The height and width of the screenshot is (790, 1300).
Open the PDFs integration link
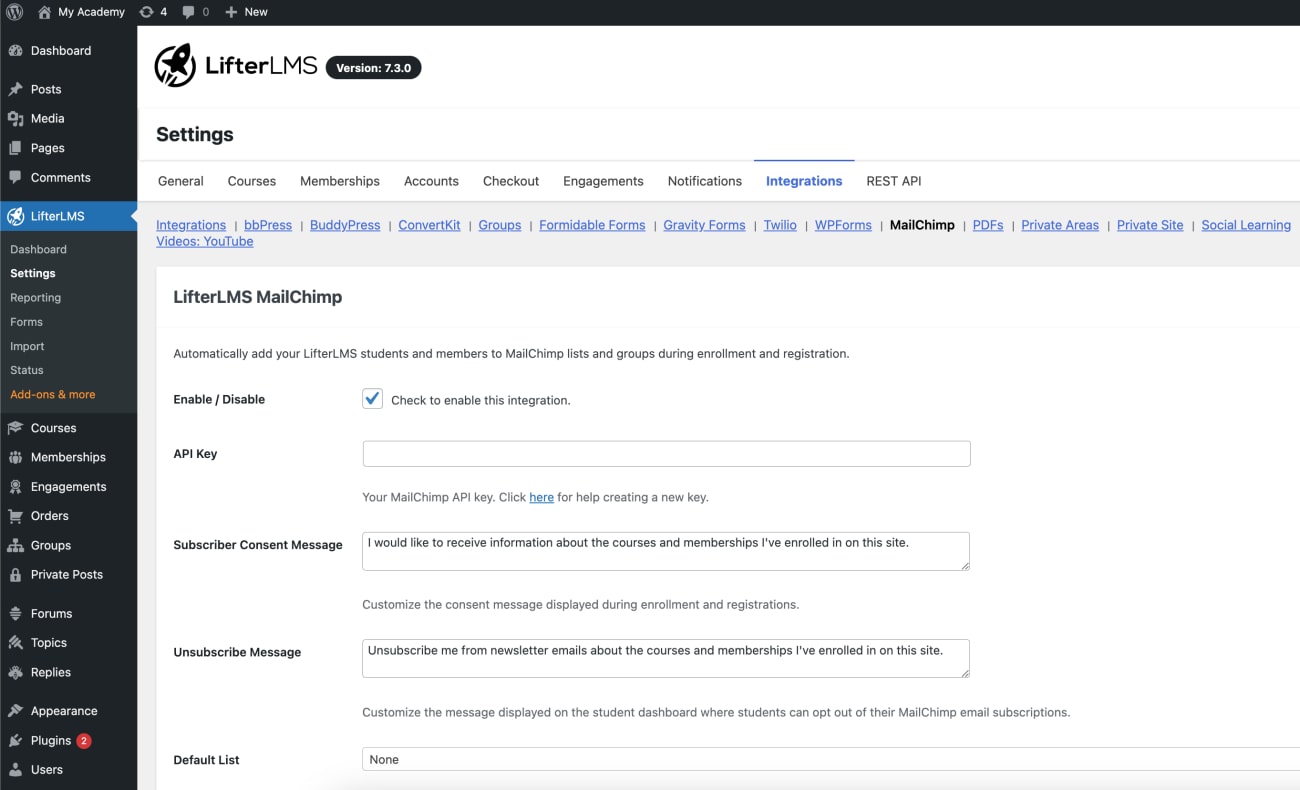pyautogui.click(x=988, y=225)
